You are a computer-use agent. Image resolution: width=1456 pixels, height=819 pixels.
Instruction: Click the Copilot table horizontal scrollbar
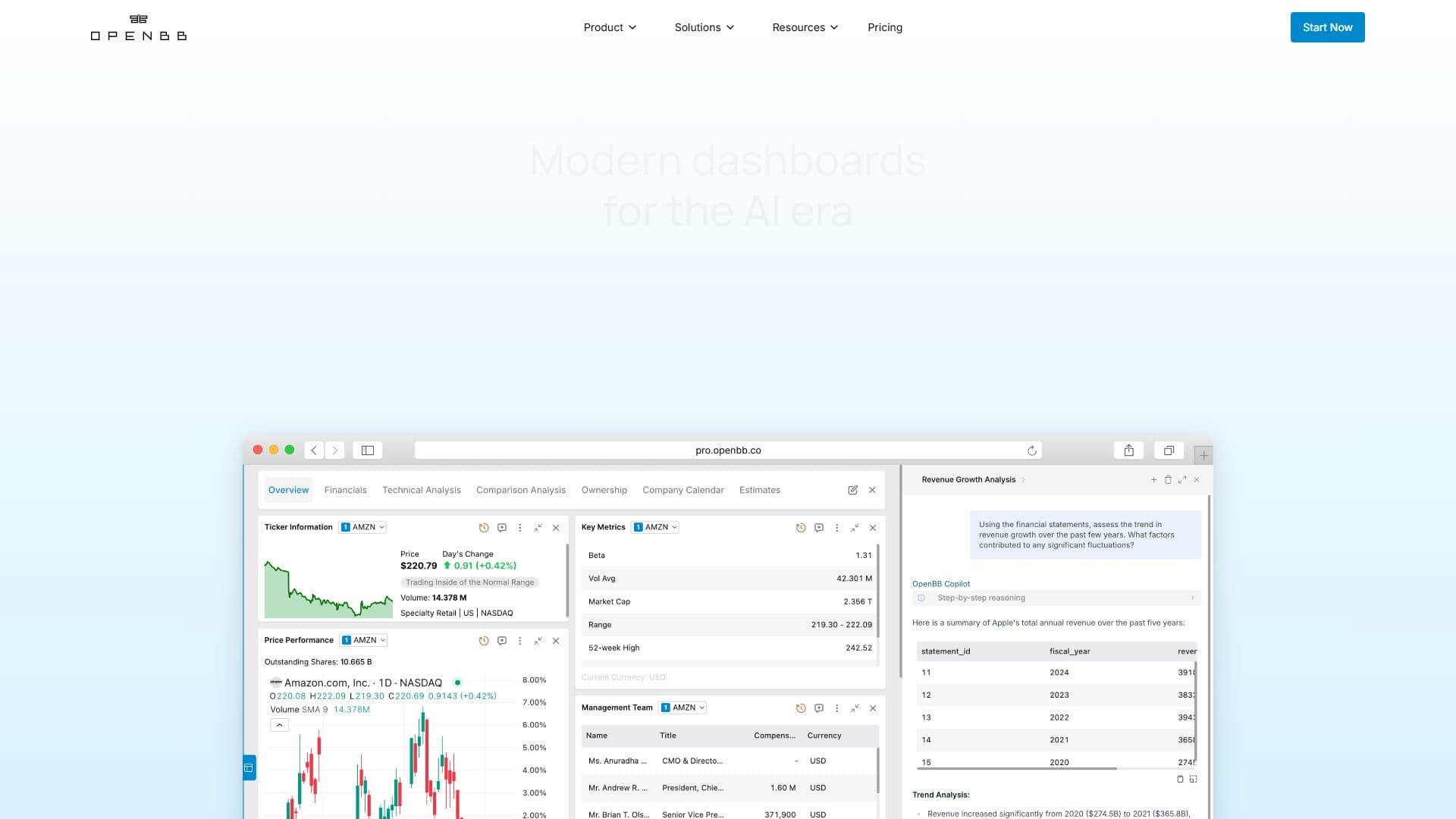[1017, 768]
